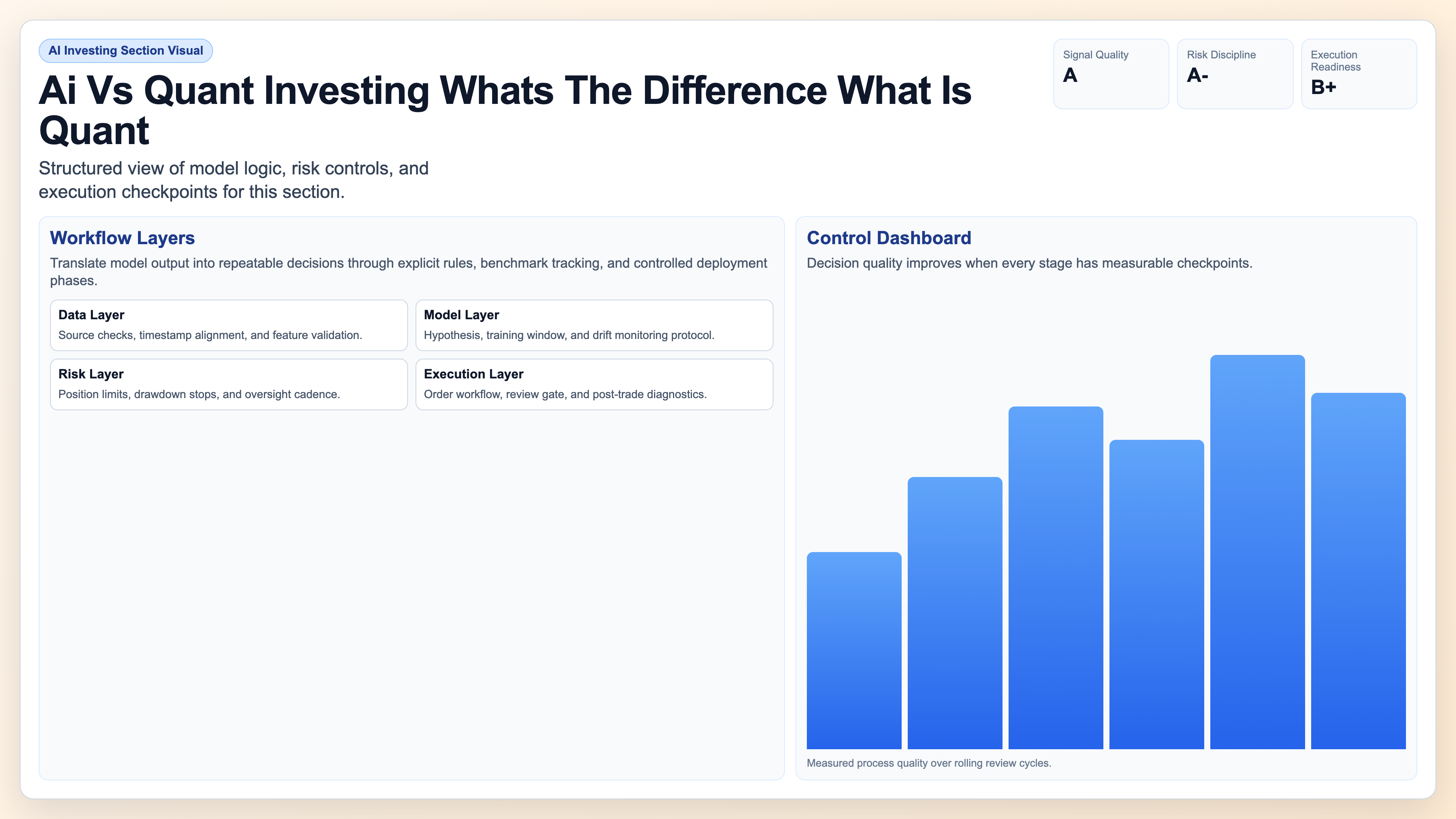Click the rightmost bar in the chart
Viewport: 1456px width, 819px height.
1358,571
